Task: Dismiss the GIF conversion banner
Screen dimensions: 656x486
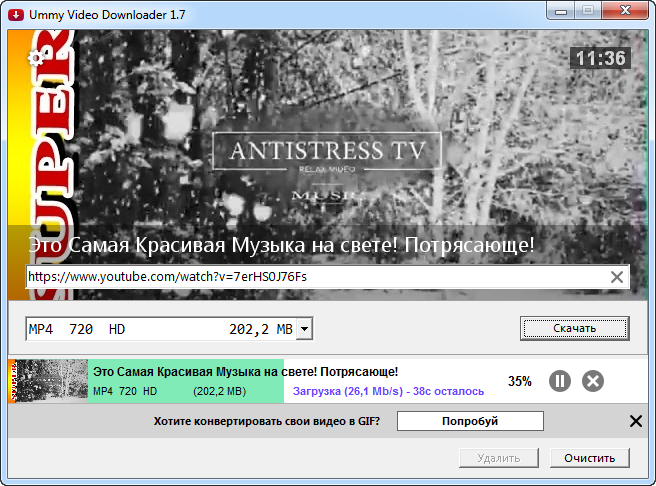Action: click(635, 421)
